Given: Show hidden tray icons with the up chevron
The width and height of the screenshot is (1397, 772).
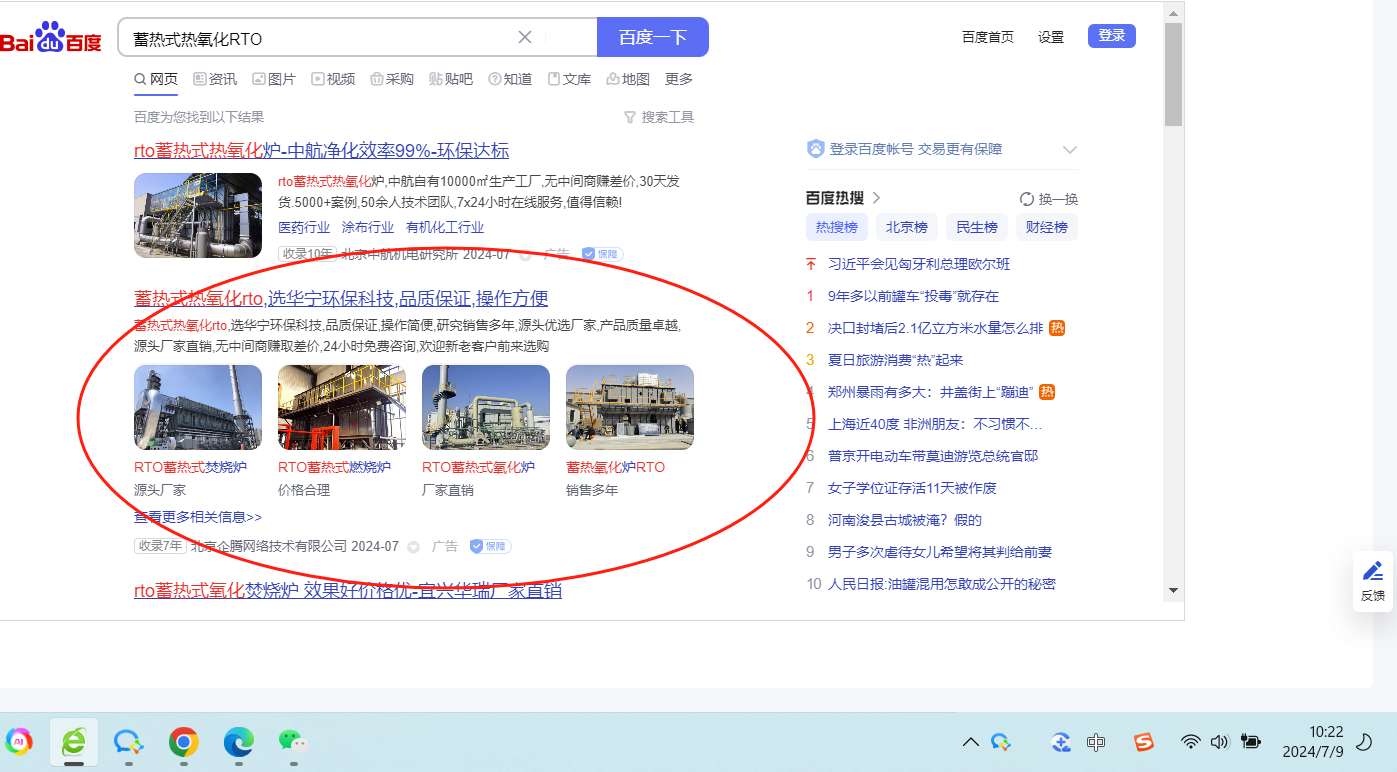Looking at the screenshot, I should point(970,742).
